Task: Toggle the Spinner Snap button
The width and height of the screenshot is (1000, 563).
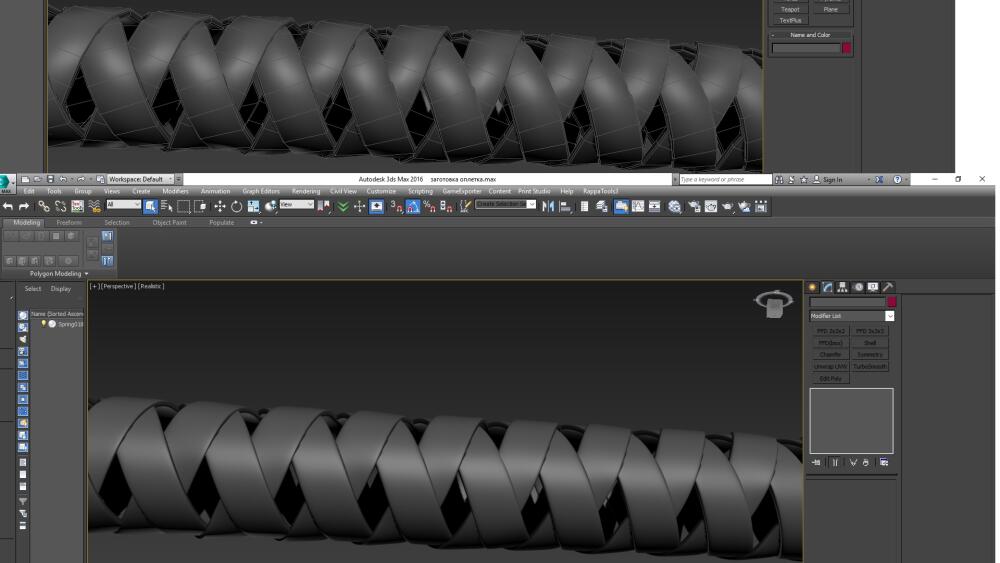Action: [446, 206]
